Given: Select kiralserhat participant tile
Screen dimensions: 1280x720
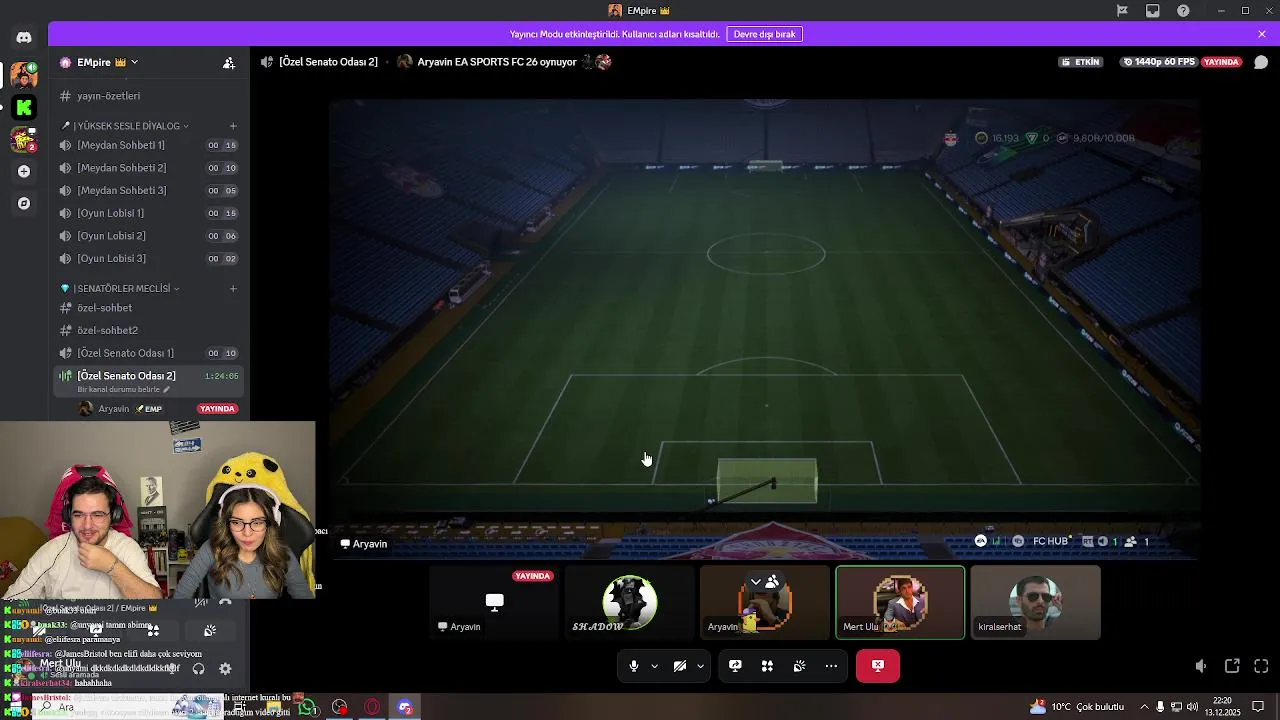Looking at the screenshot, I should (x=1035, y=603).
